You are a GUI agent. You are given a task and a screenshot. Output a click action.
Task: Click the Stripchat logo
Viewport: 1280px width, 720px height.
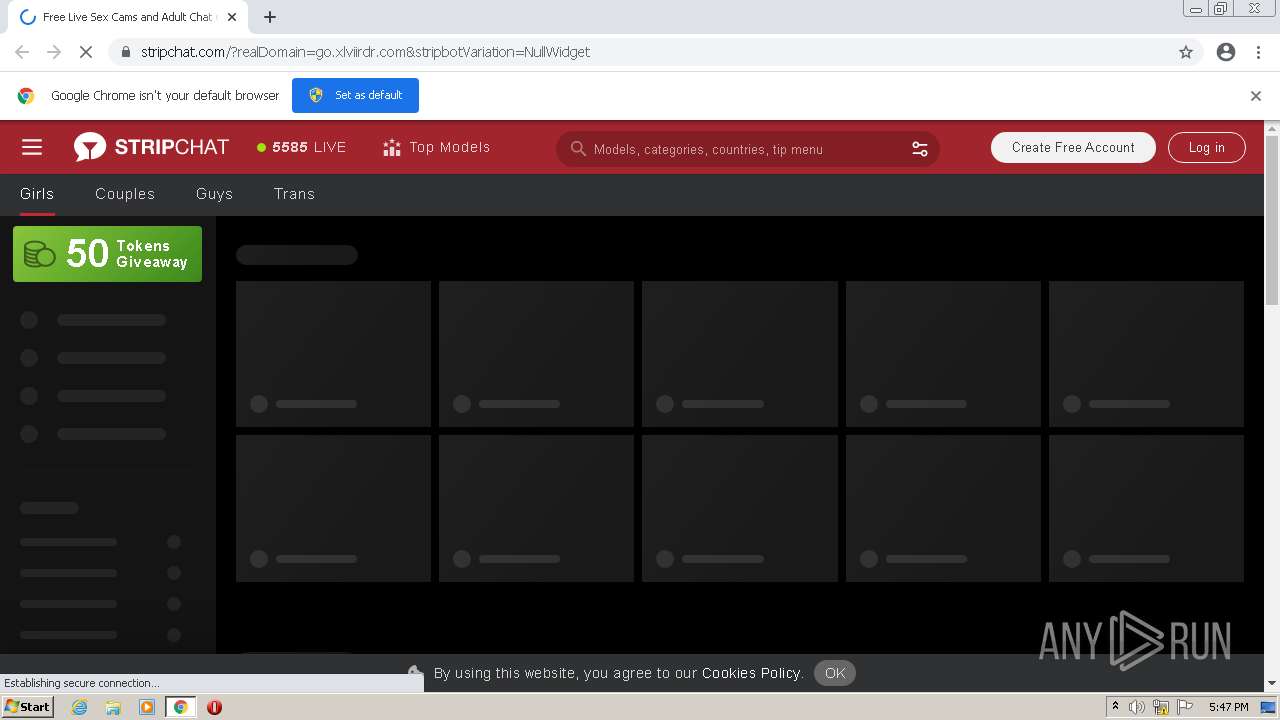click(151, 147)
